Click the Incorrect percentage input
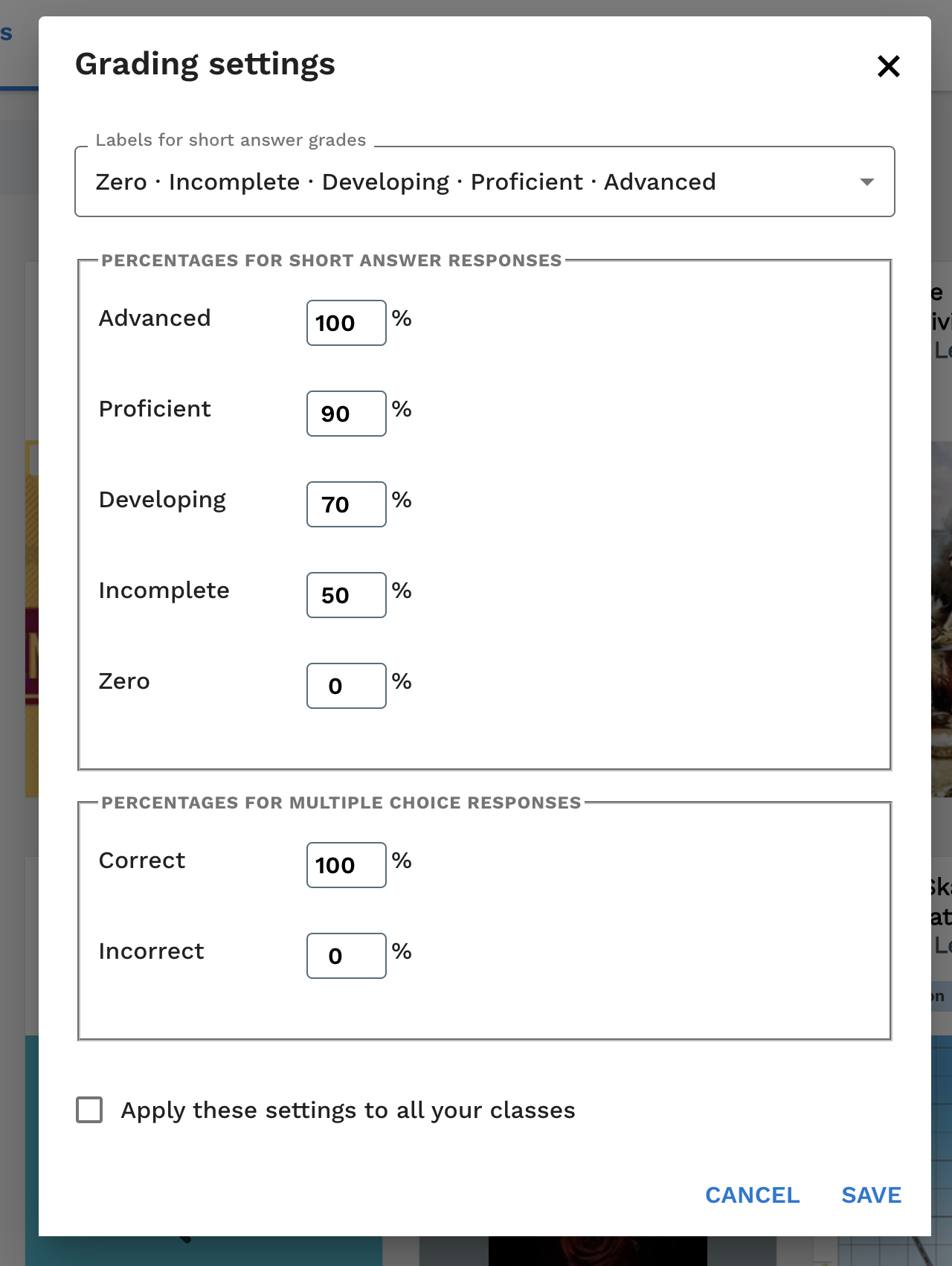This screenshot has width=952, height=1266. (x=345, y=955)
